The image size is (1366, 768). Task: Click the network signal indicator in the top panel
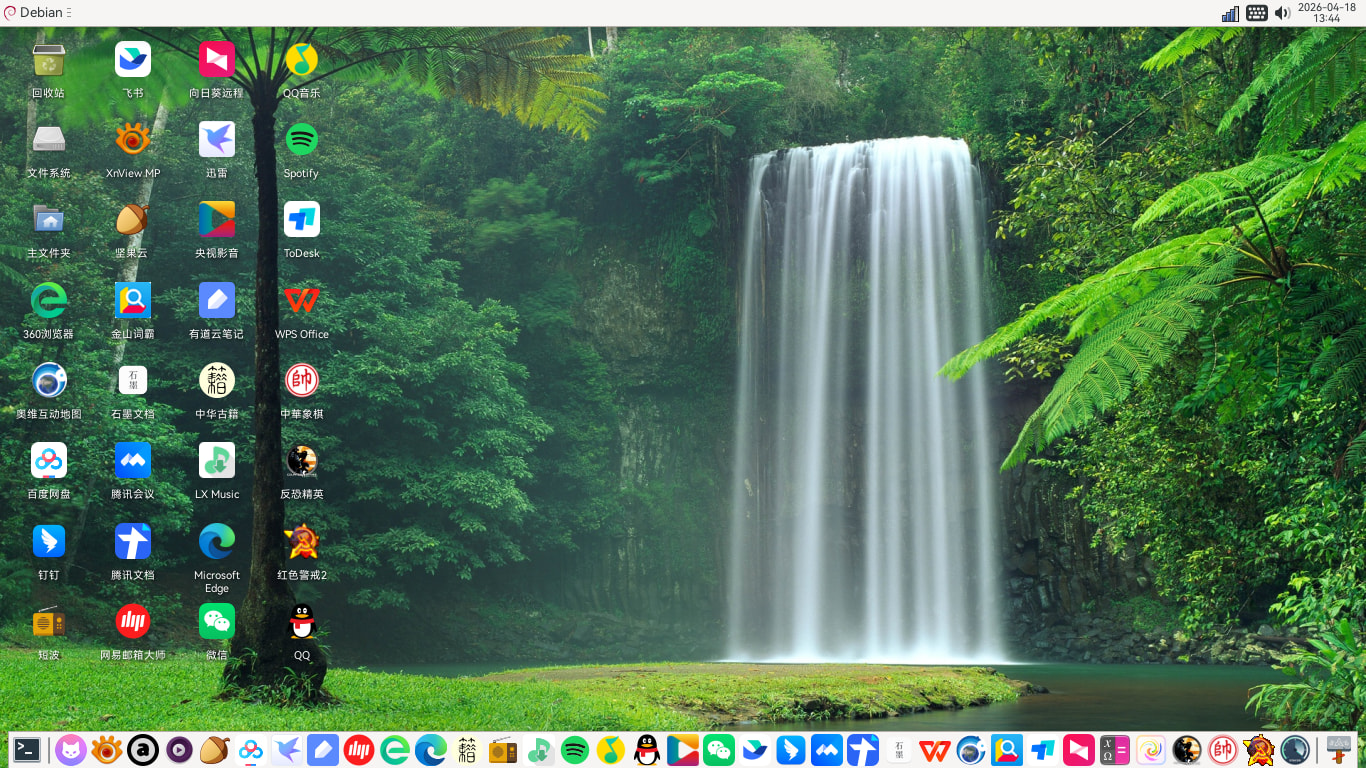point(1230,13)
